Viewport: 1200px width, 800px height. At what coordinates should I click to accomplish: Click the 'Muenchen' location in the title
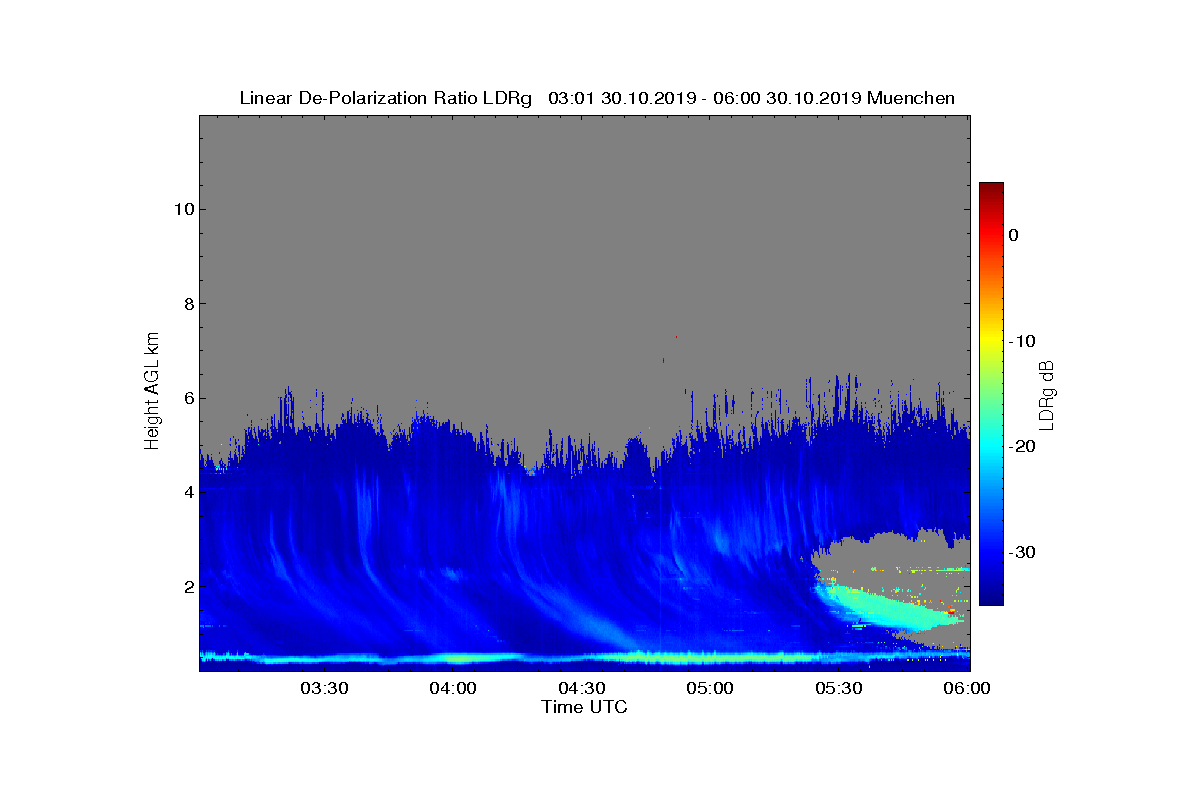pos(911,98)
